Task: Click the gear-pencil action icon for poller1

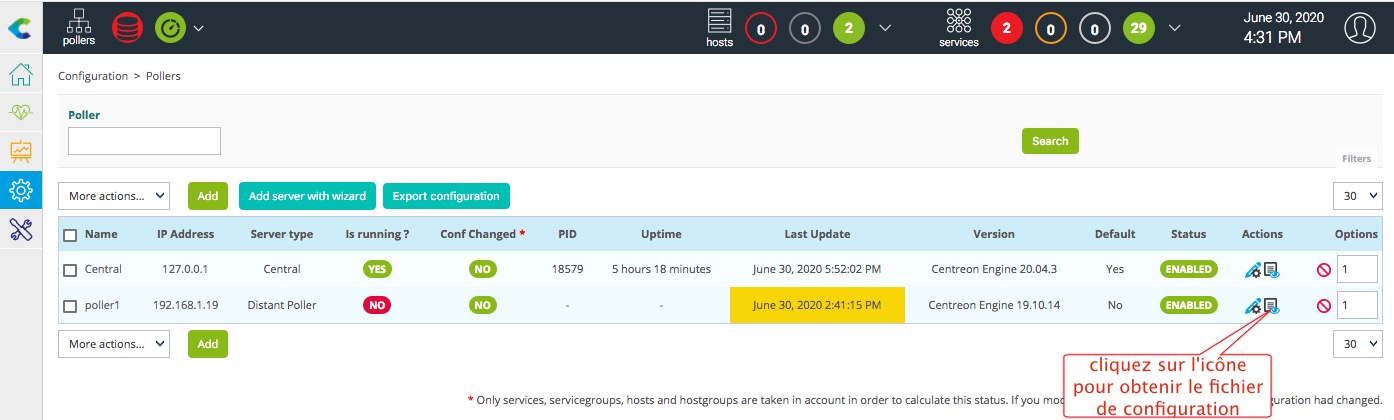Action: pyautogui.click(x=1252, y=305)
